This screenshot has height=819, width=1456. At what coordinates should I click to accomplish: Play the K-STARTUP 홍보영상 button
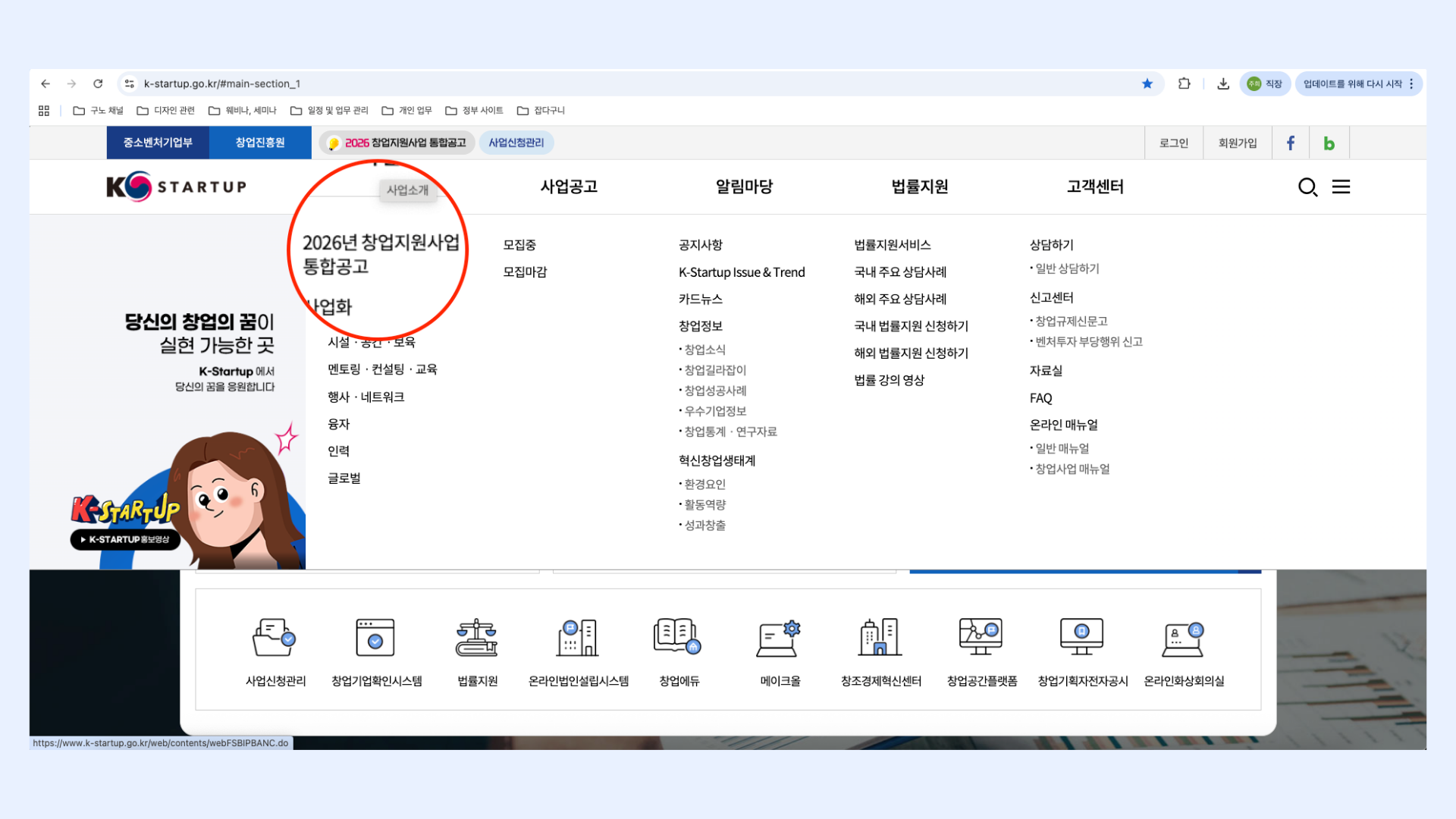point(126,539)
